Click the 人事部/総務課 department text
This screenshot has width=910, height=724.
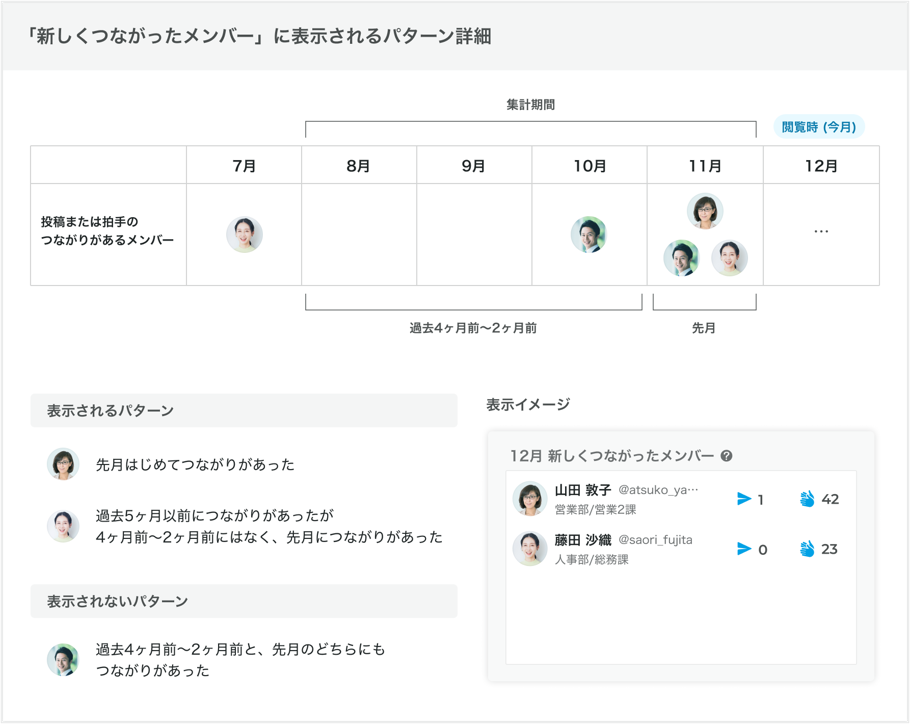[591, 559]
